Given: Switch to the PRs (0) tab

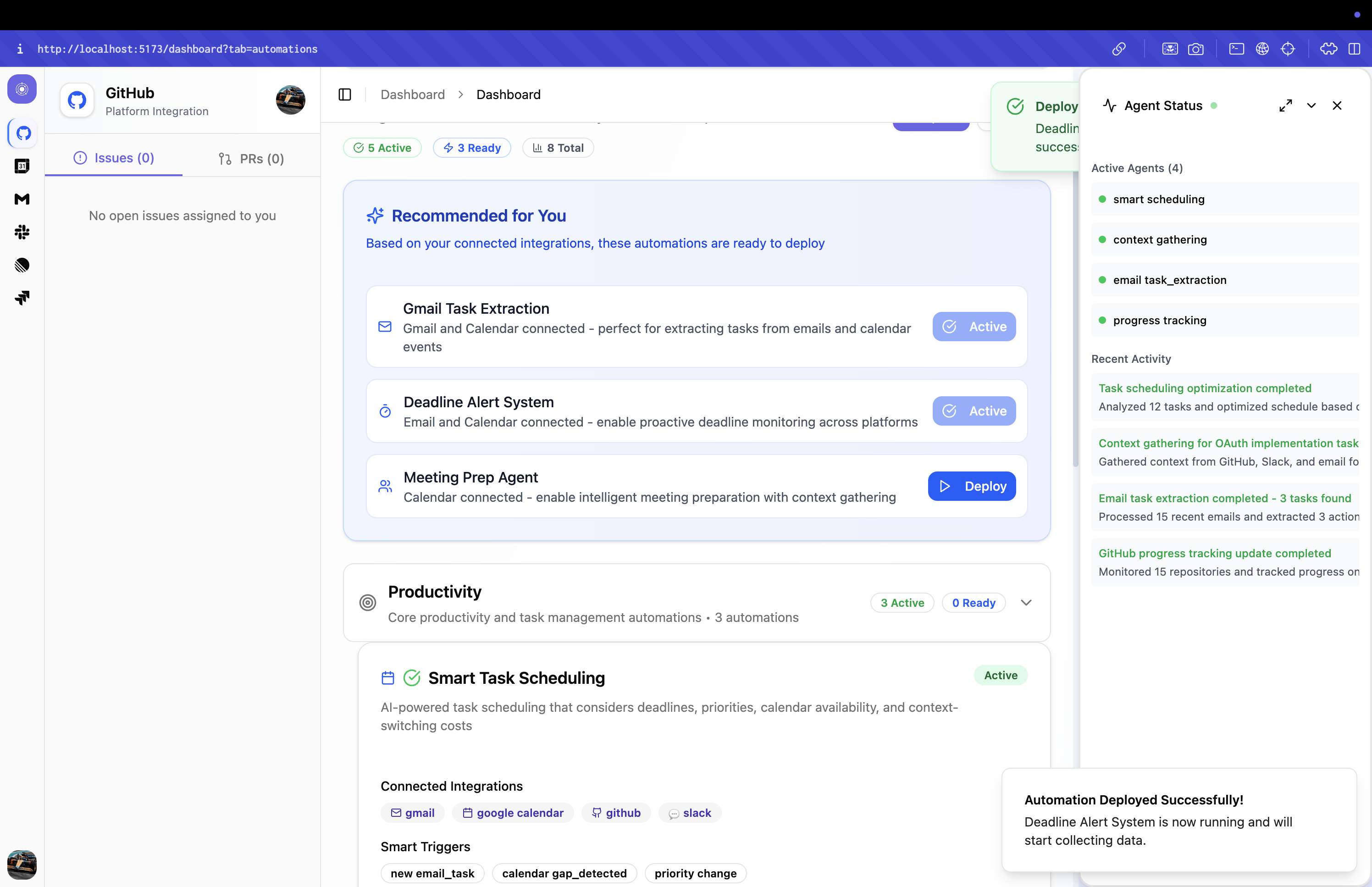Looking at the screenshot, I should point(251,158).
